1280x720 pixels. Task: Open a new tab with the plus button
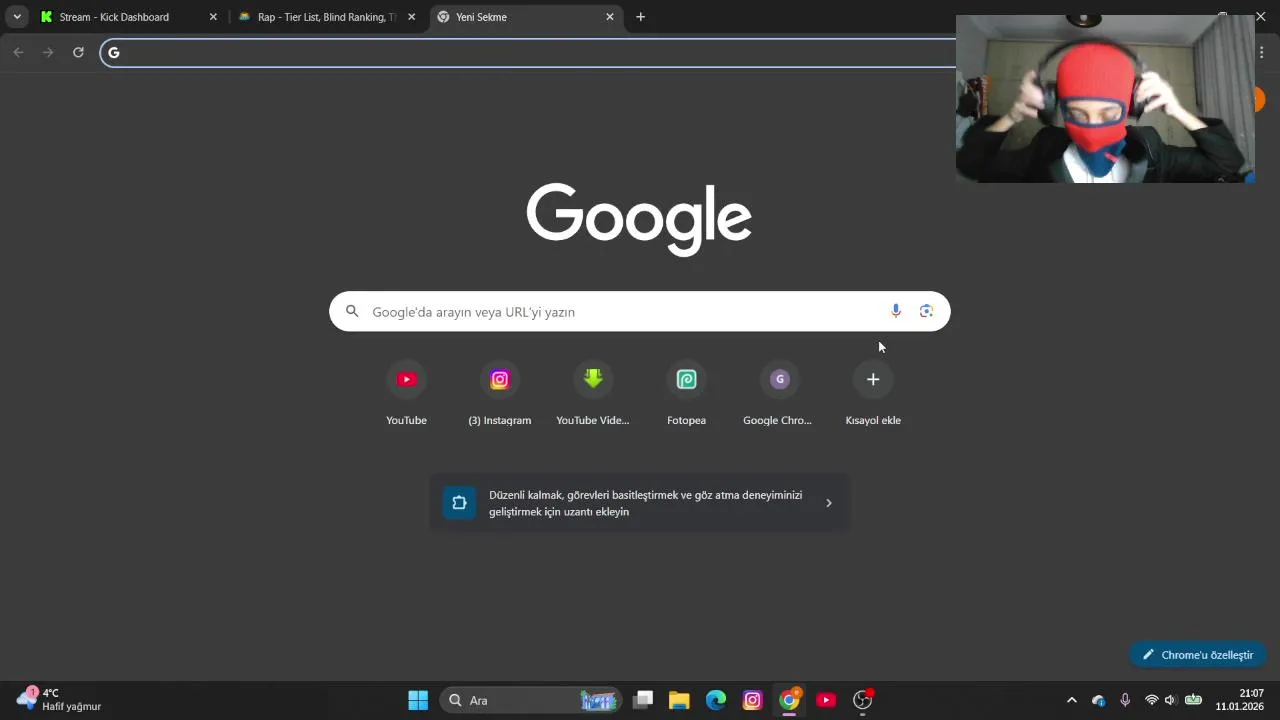coord(640,17)
